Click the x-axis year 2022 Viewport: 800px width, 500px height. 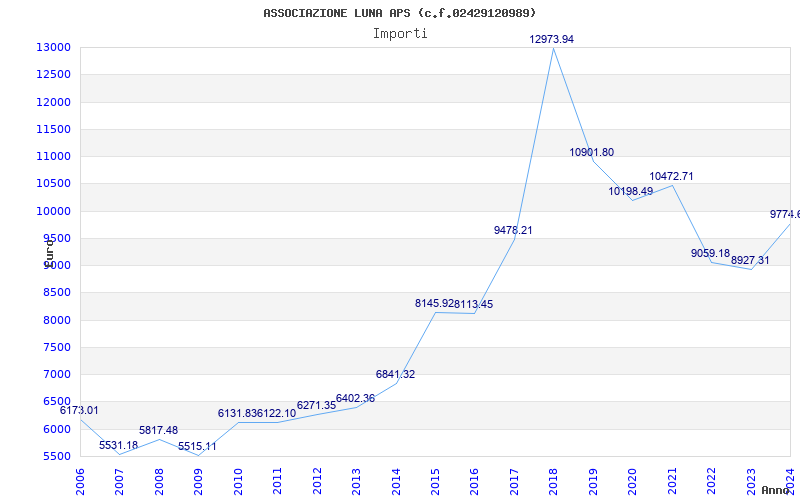(711, 482)
